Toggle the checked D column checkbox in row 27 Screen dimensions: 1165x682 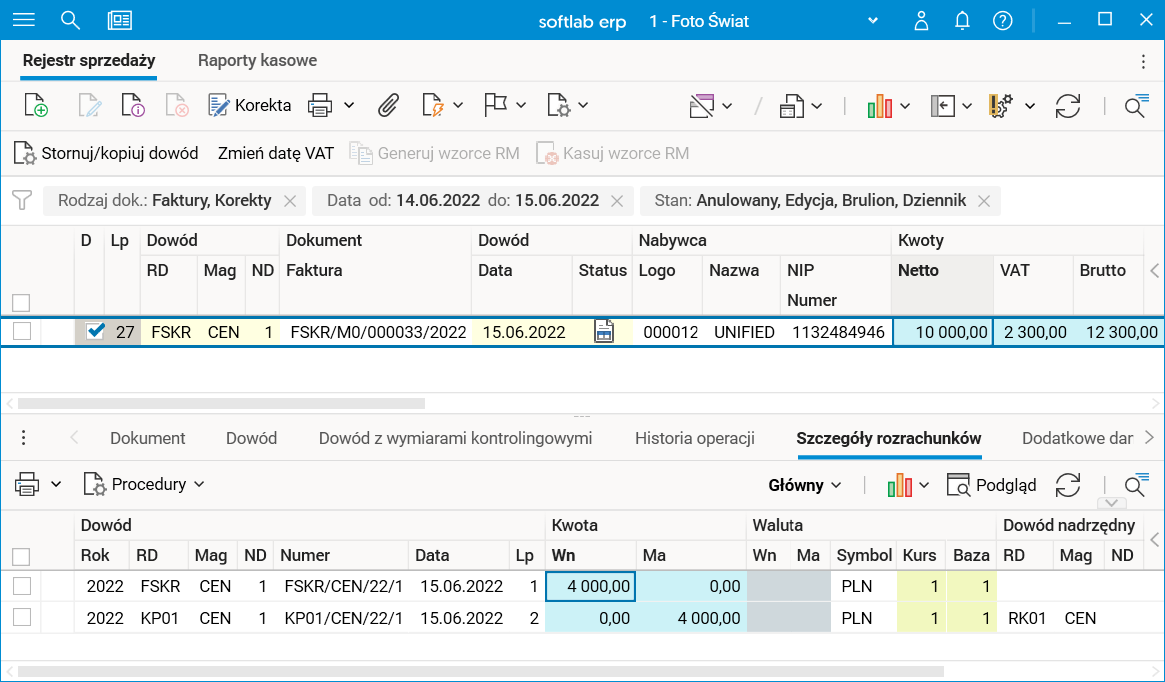point(95,332)
